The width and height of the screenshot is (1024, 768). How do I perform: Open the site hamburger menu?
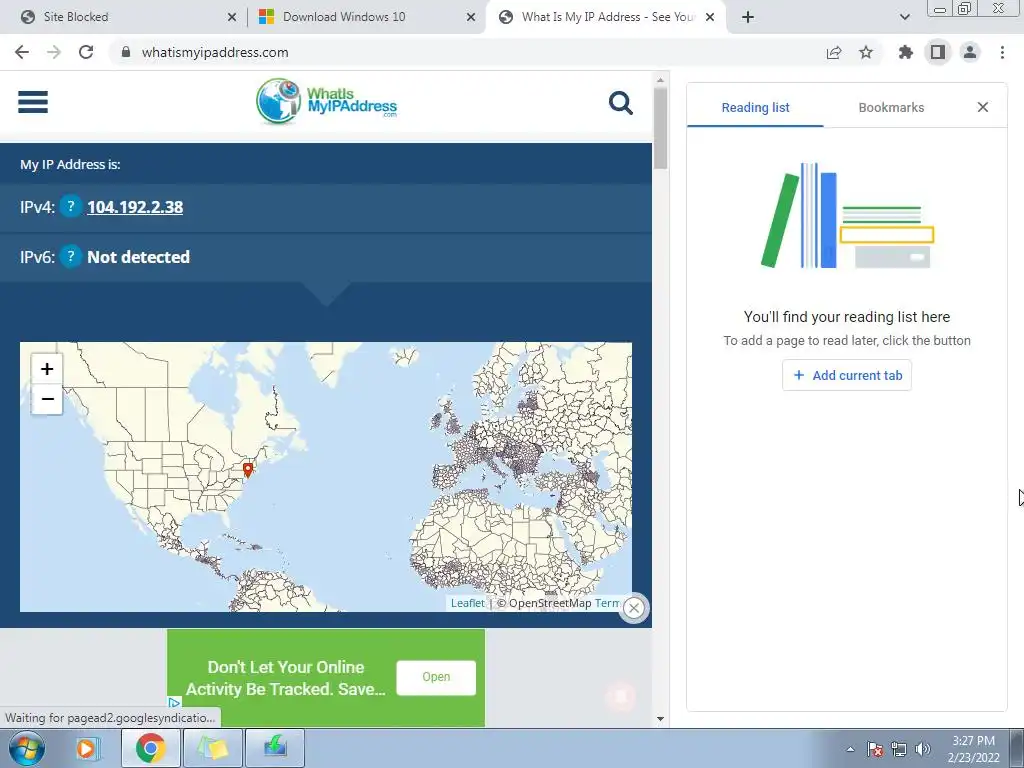click(33, 102)
